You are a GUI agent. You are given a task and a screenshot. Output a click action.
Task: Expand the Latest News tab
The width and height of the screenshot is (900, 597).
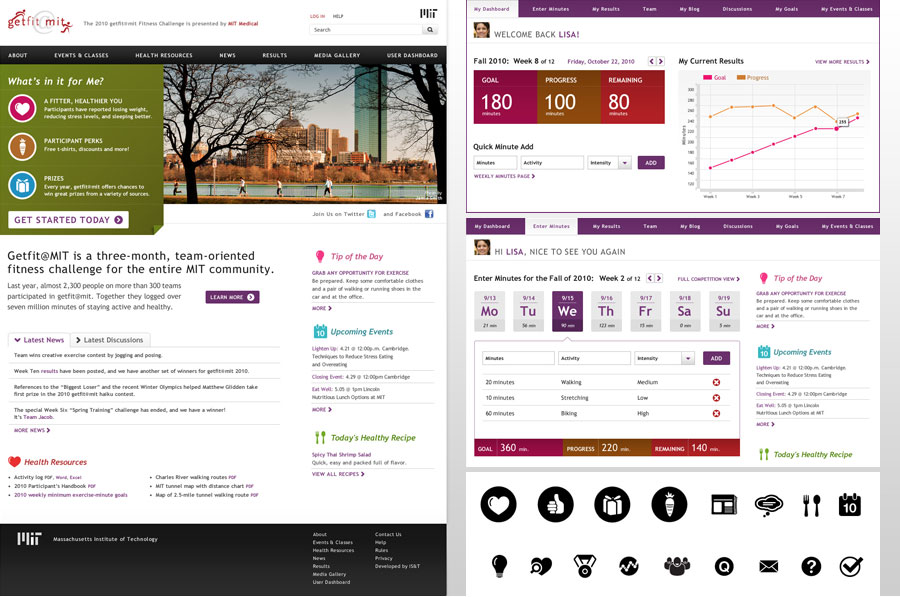coord(39,340)
